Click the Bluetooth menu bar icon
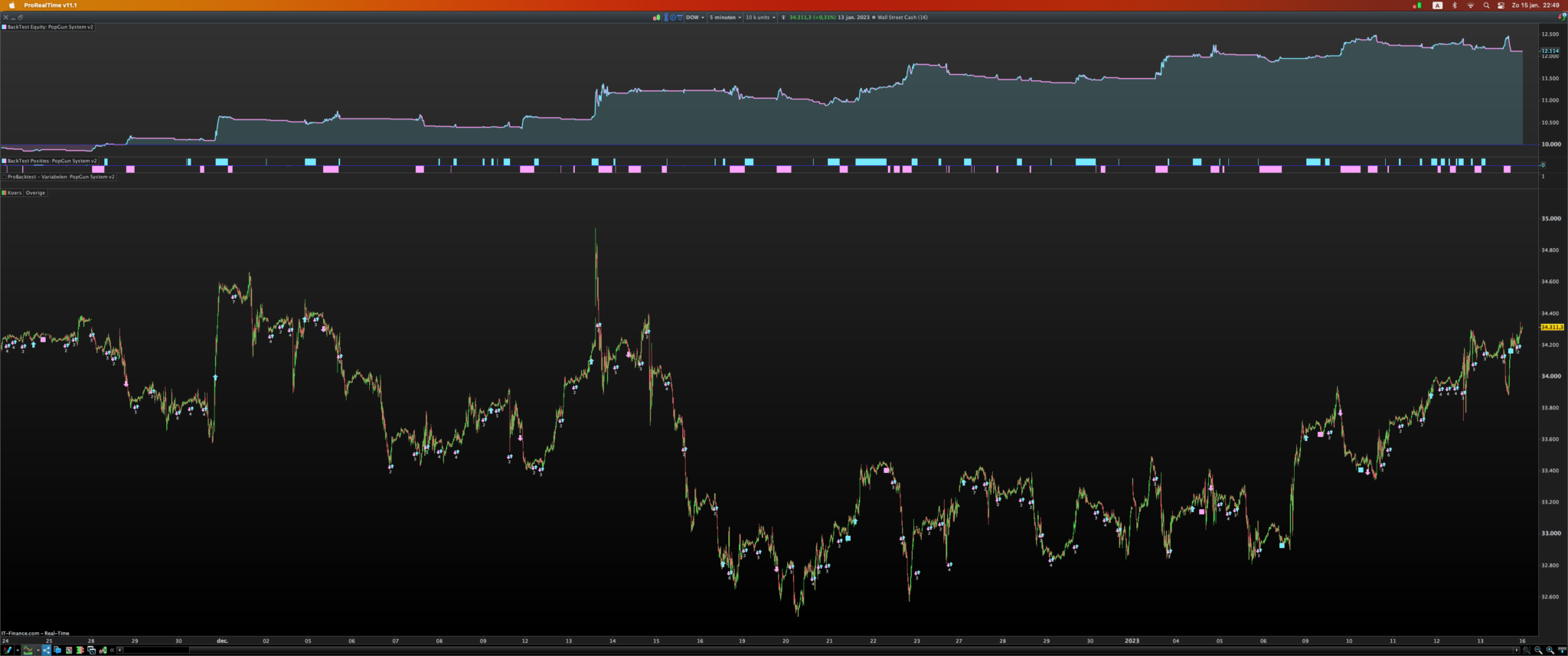The image size is (1568, 656). (x=1455, y=5)
